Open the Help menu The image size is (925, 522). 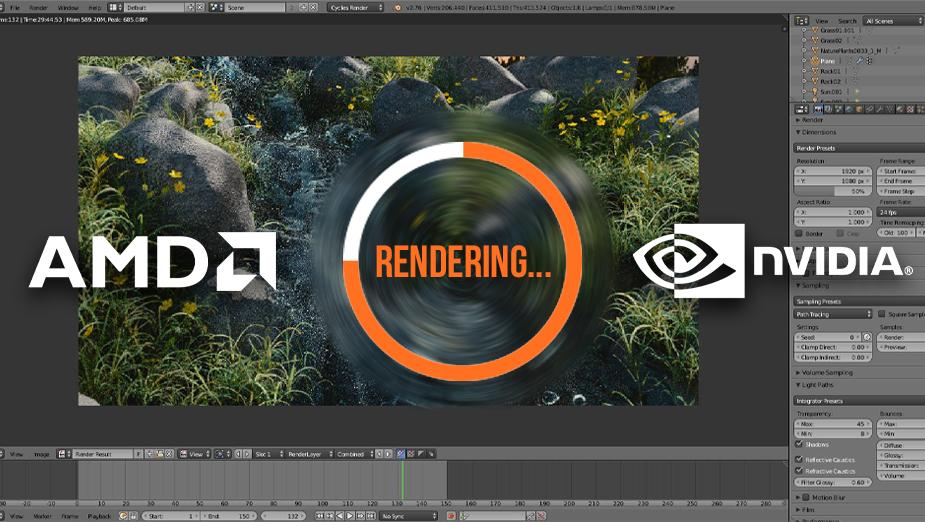94,8
